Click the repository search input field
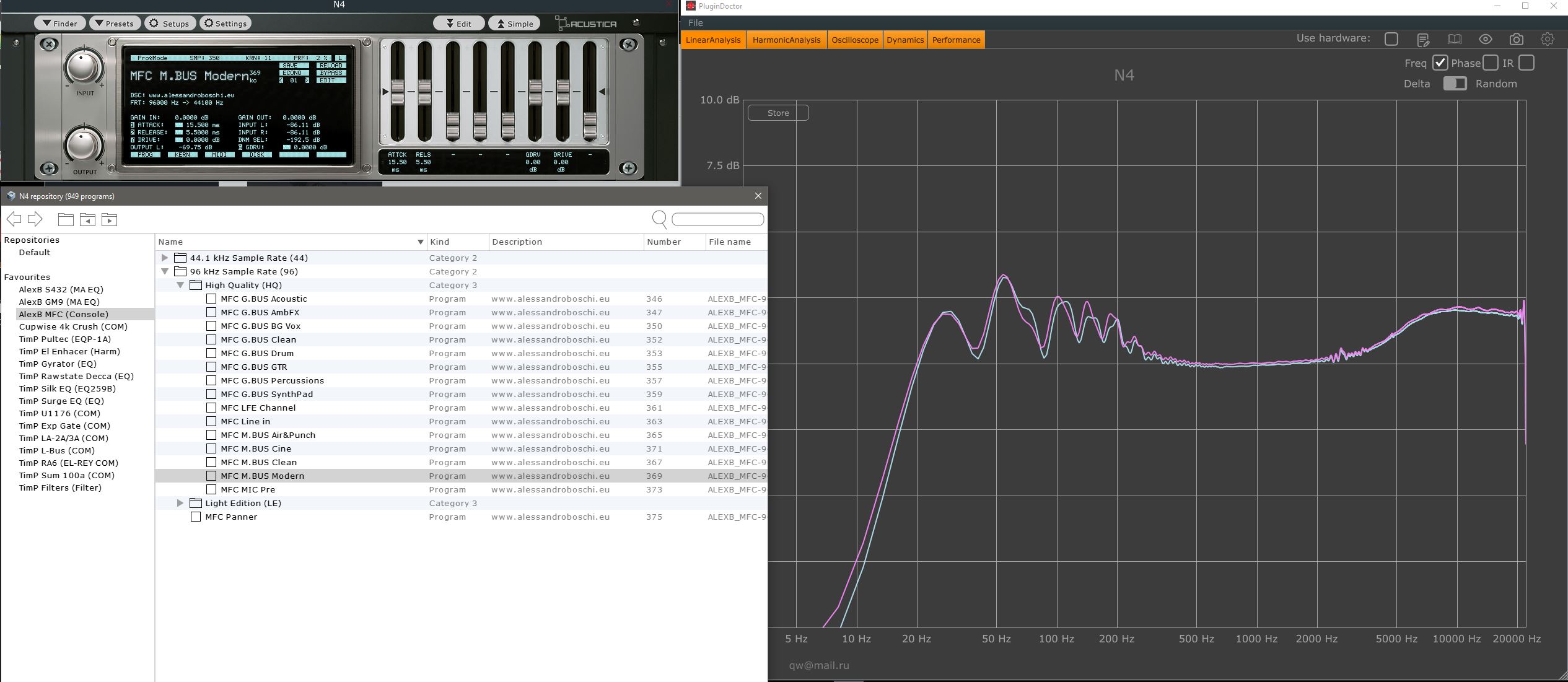The image size is (1568, 682). pos(717,219)
